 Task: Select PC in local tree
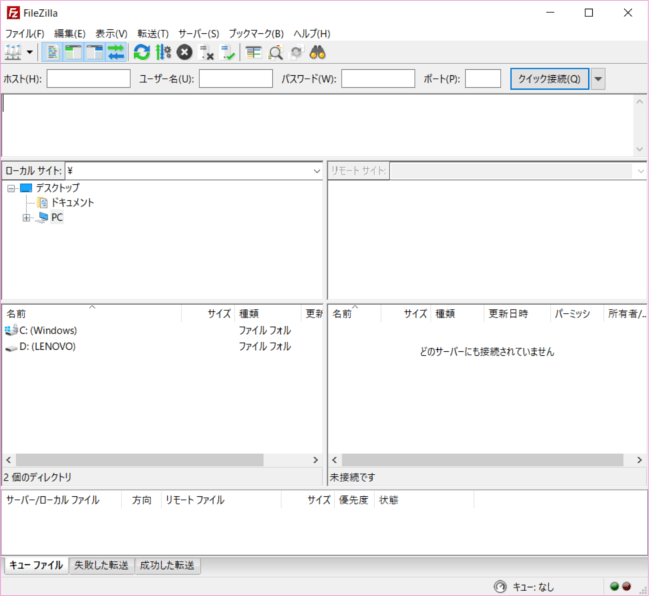[57, 217]
